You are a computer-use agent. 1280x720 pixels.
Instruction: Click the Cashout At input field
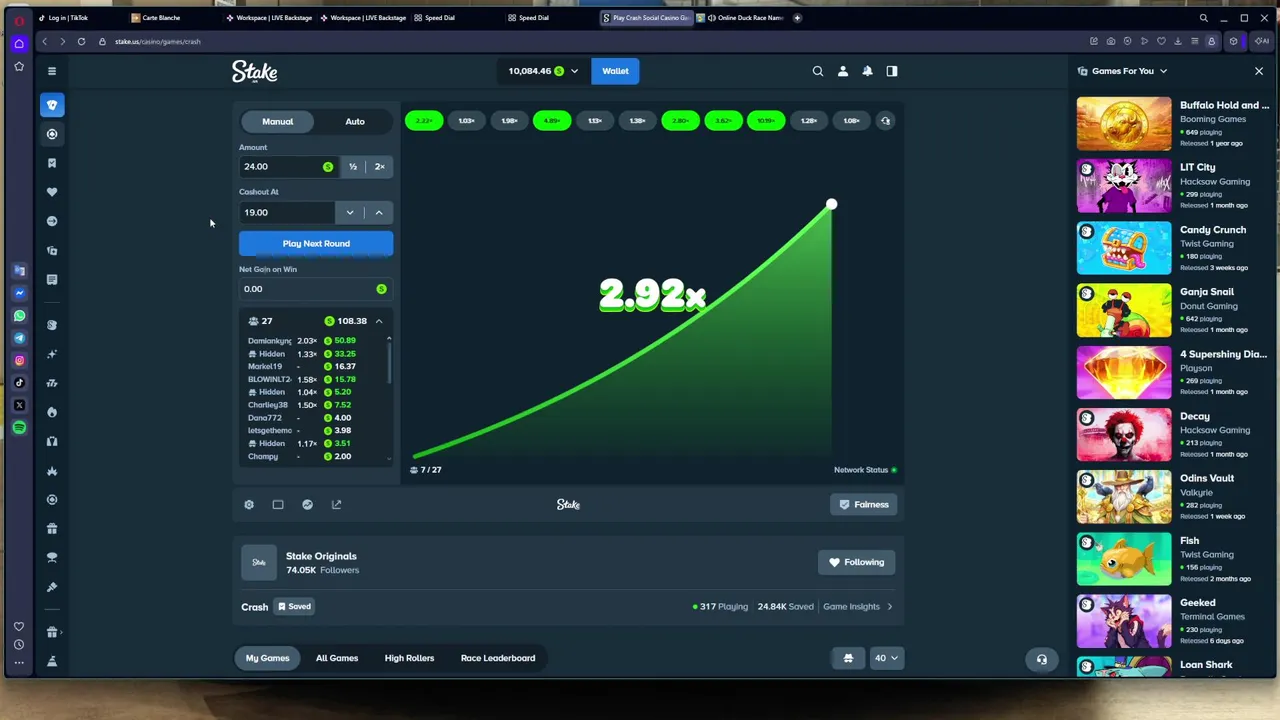287,212
